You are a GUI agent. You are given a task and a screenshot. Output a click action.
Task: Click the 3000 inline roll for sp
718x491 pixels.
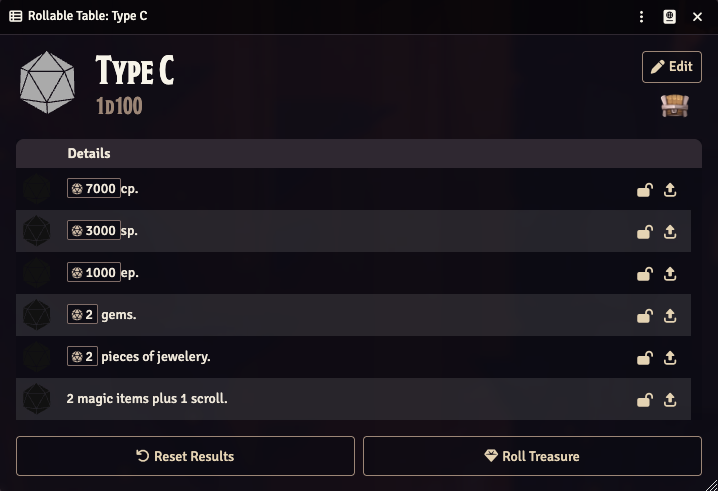click(94, 230)
